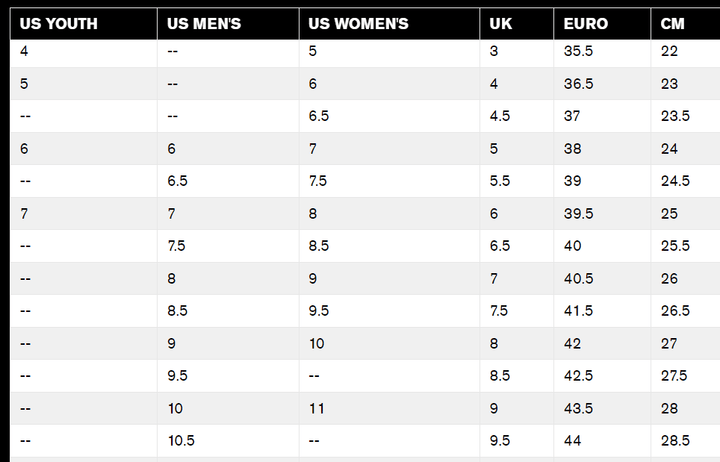This screenshot has height=462, width=720.
Task: Click the 24.5 value in CM column
Action: click(675, 181)
